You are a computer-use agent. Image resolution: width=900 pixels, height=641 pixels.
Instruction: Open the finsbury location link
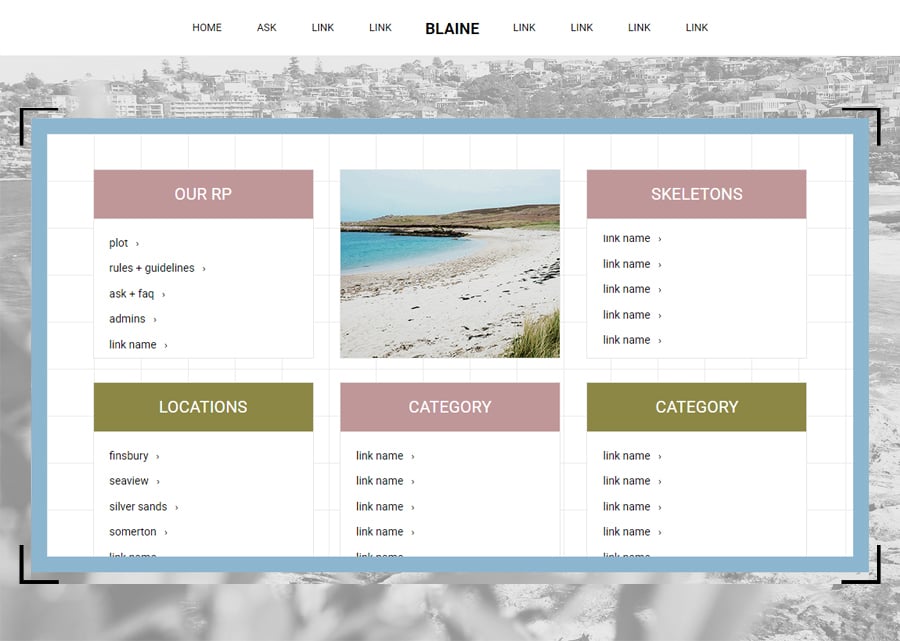129,456
